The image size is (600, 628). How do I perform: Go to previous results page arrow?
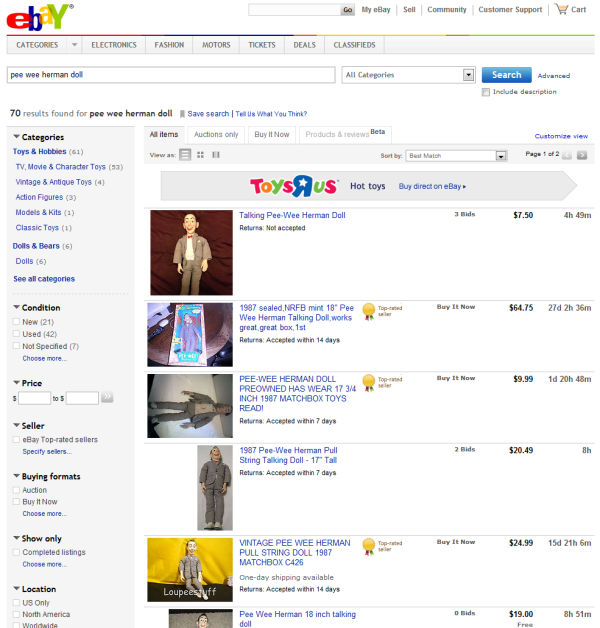point(567,155)
